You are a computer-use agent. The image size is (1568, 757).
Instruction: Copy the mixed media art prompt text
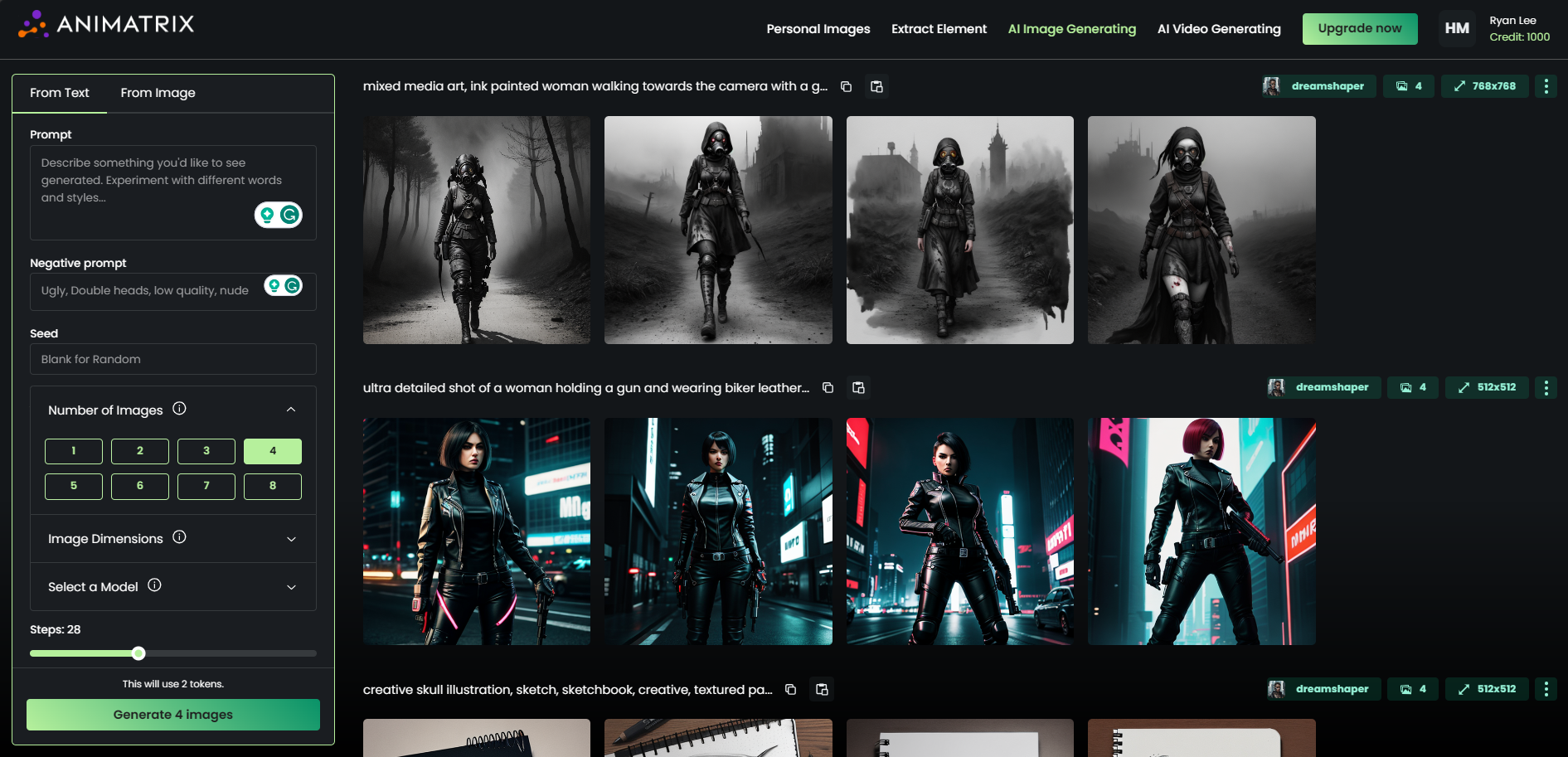pos(846,86)
